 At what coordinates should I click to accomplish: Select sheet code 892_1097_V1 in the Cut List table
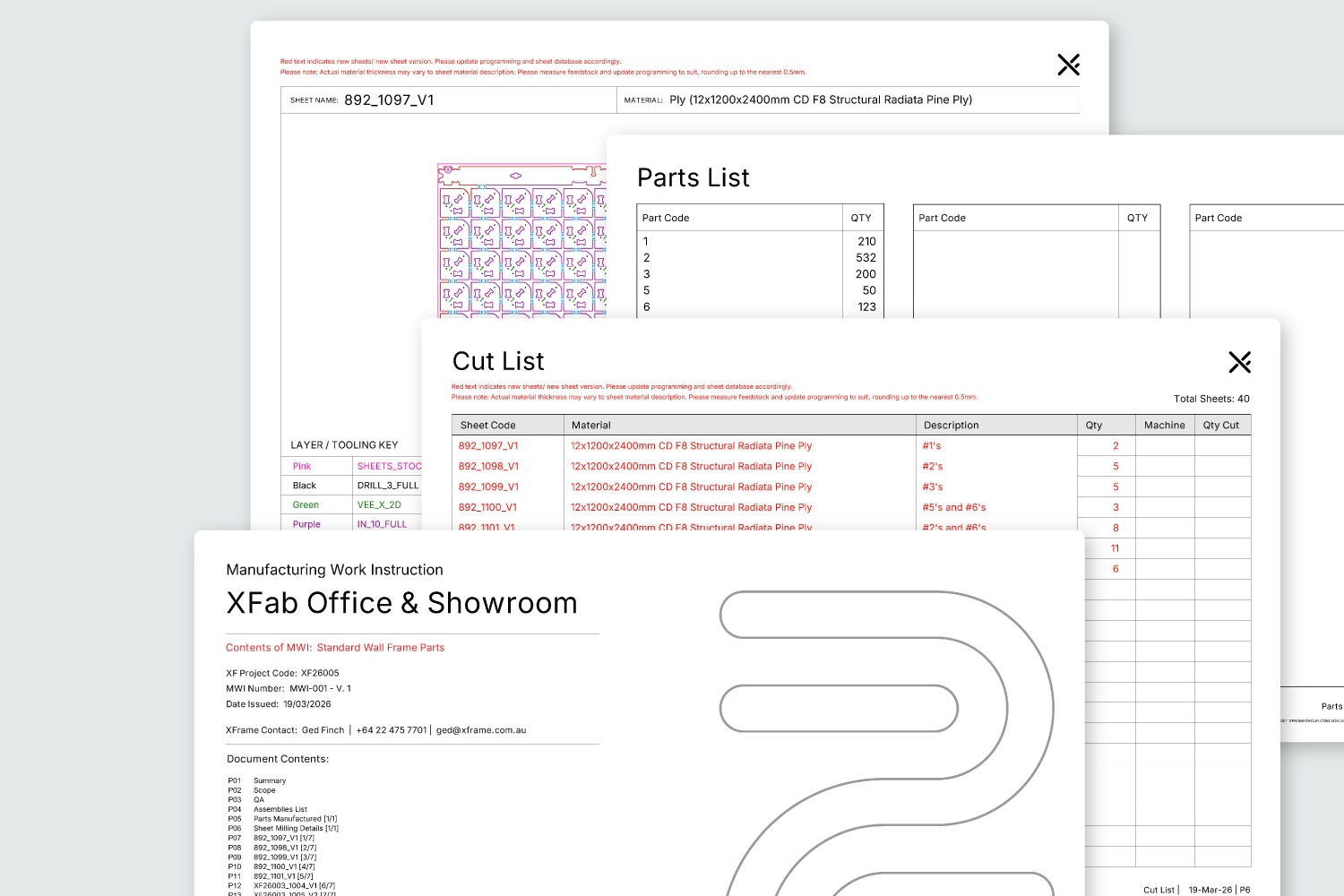(x=488, y=446)
